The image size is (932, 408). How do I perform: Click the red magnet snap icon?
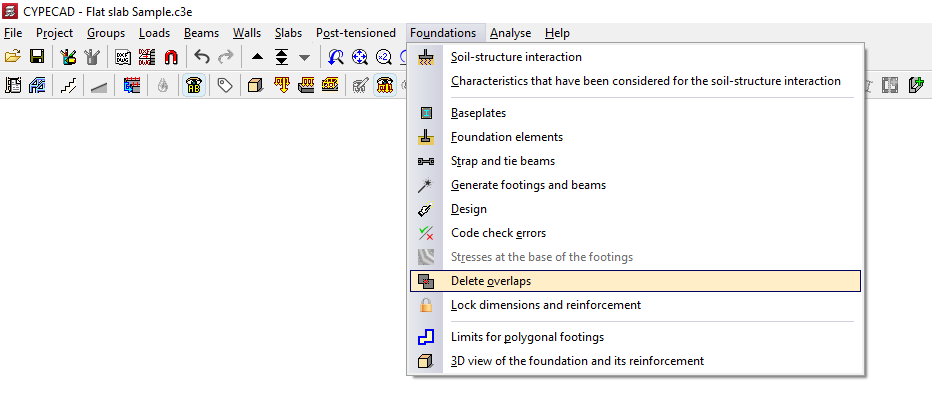[171, 57]
